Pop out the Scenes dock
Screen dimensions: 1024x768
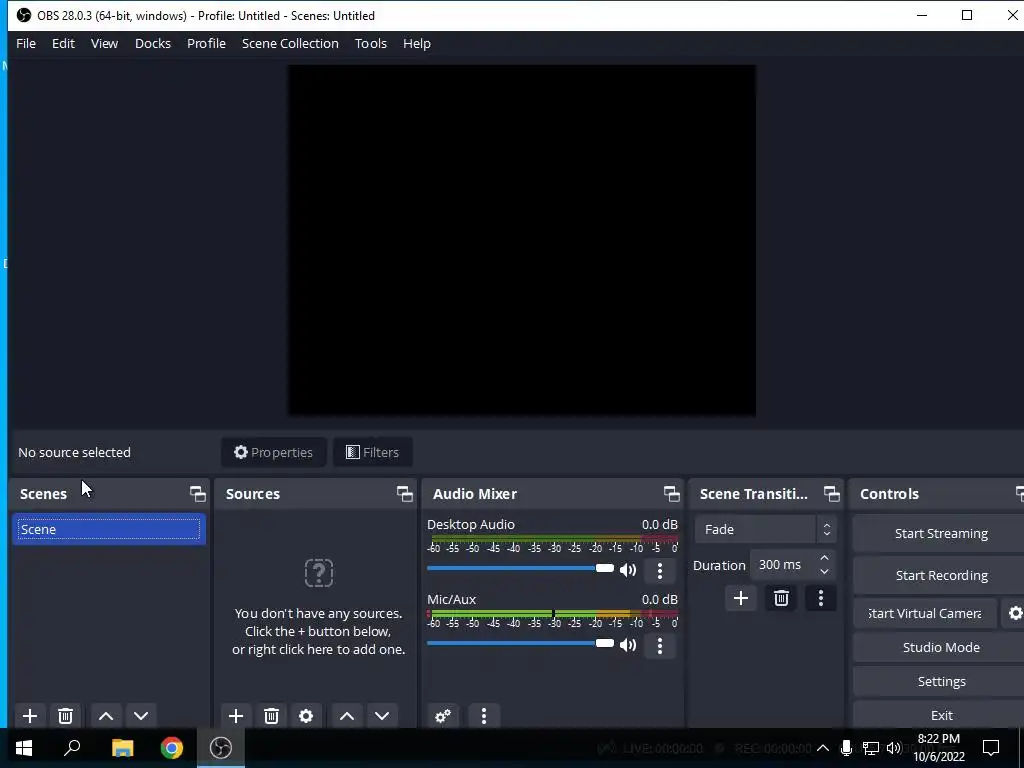coord(197,494)
